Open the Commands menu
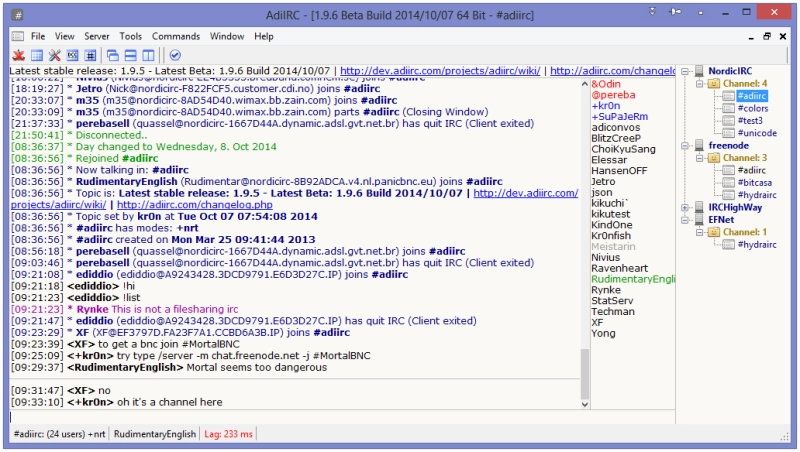The image size is (800, 452). pos(176,36)
